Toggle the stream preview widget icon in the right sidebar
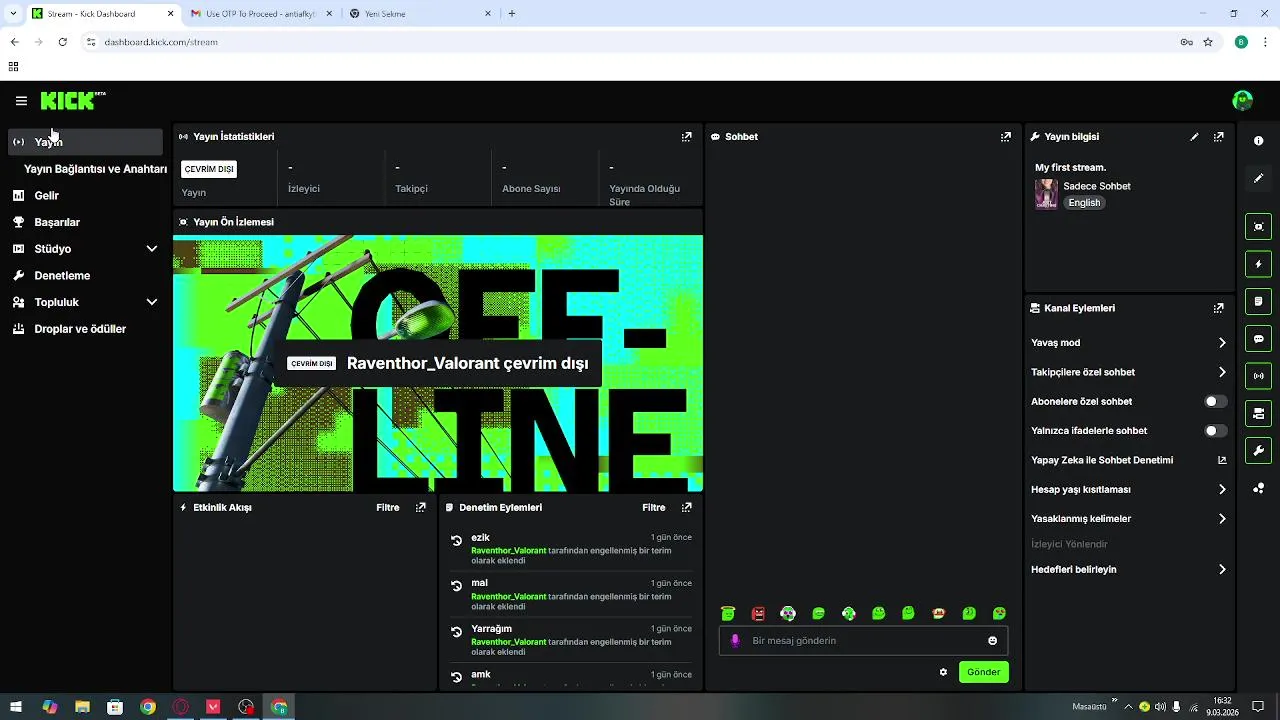1280x720 pixels. point(1259,227)
